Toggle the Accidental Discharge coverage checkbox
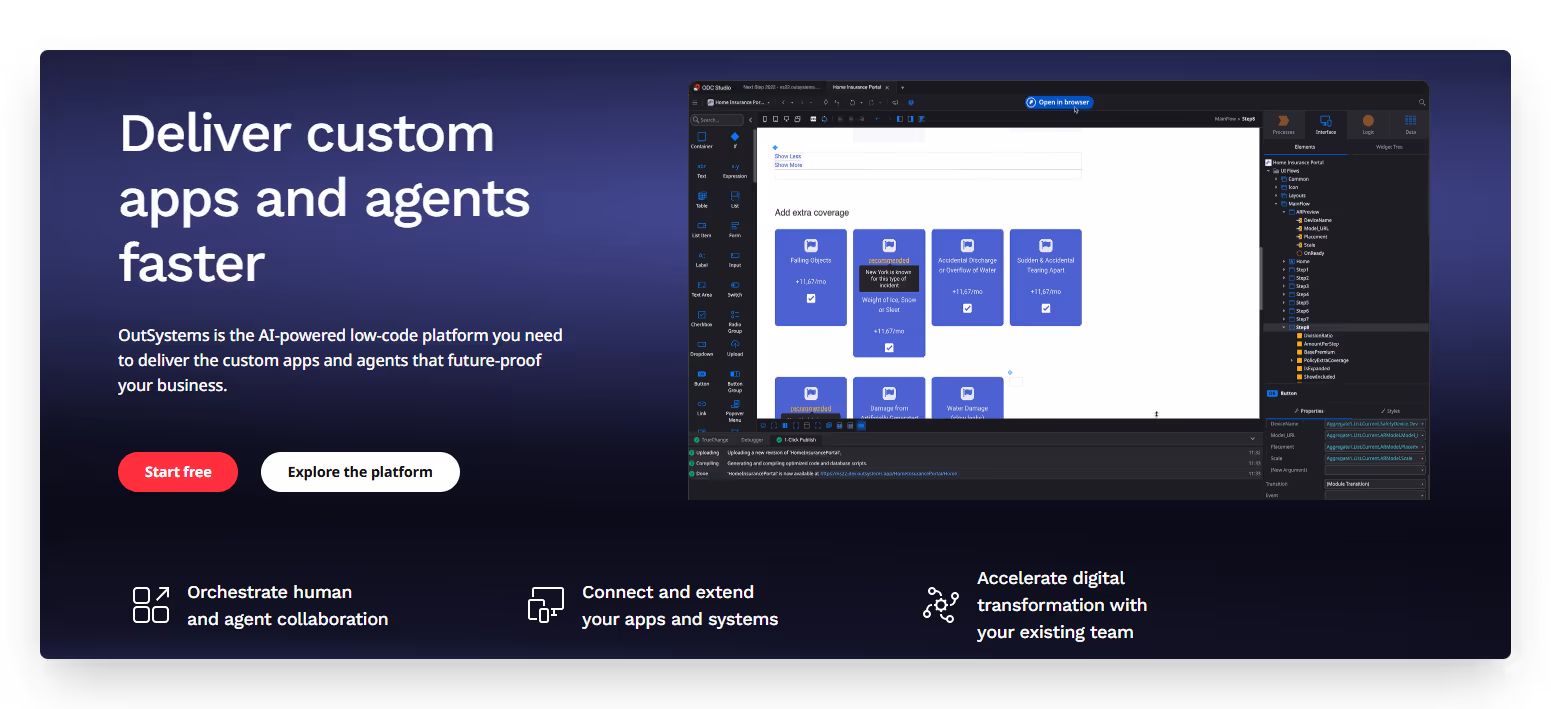 point(967,308)
